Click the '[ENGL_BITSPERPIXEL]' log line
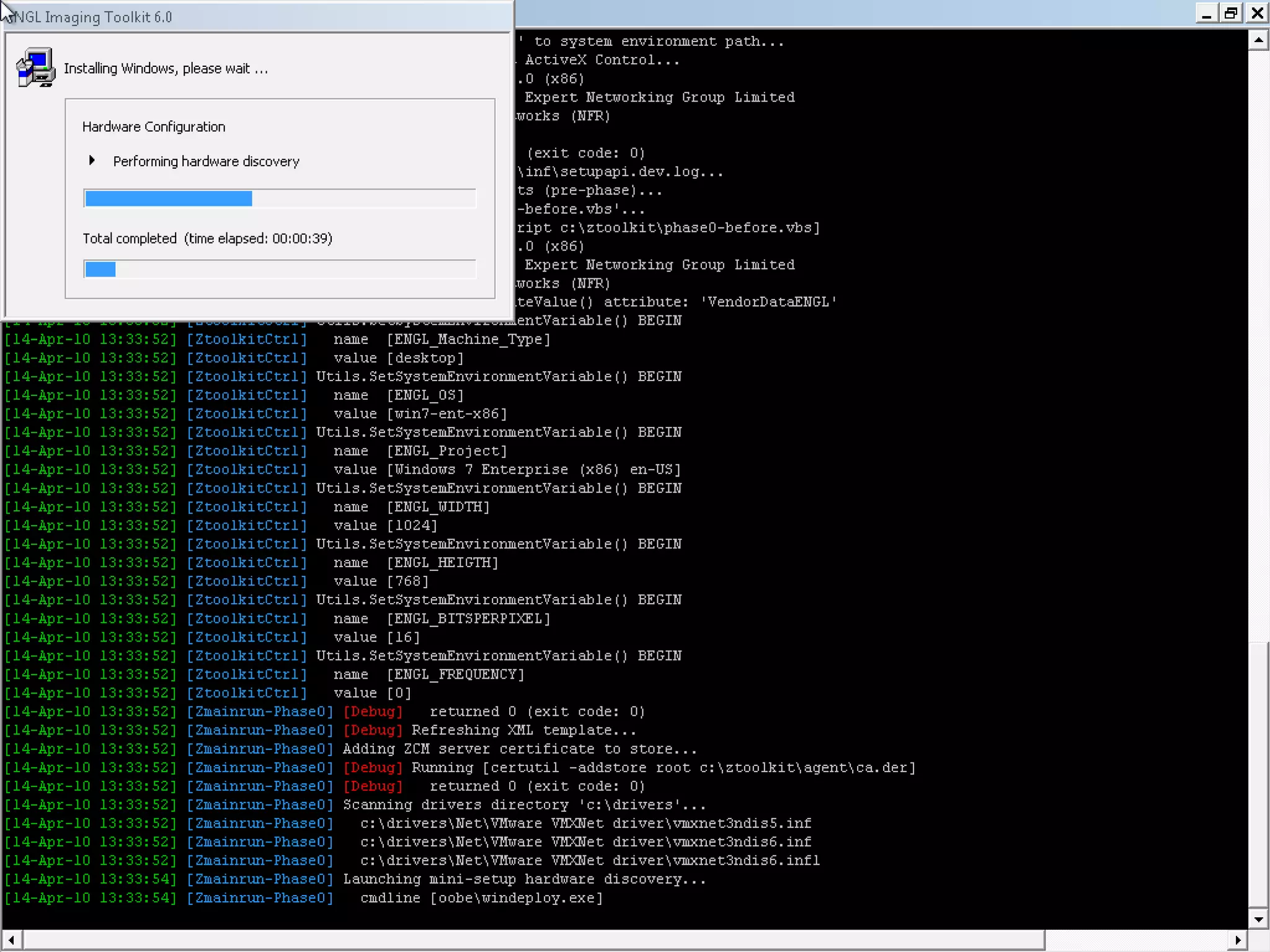This screenshot has width=1270, height=952. (x=442, y=619)
